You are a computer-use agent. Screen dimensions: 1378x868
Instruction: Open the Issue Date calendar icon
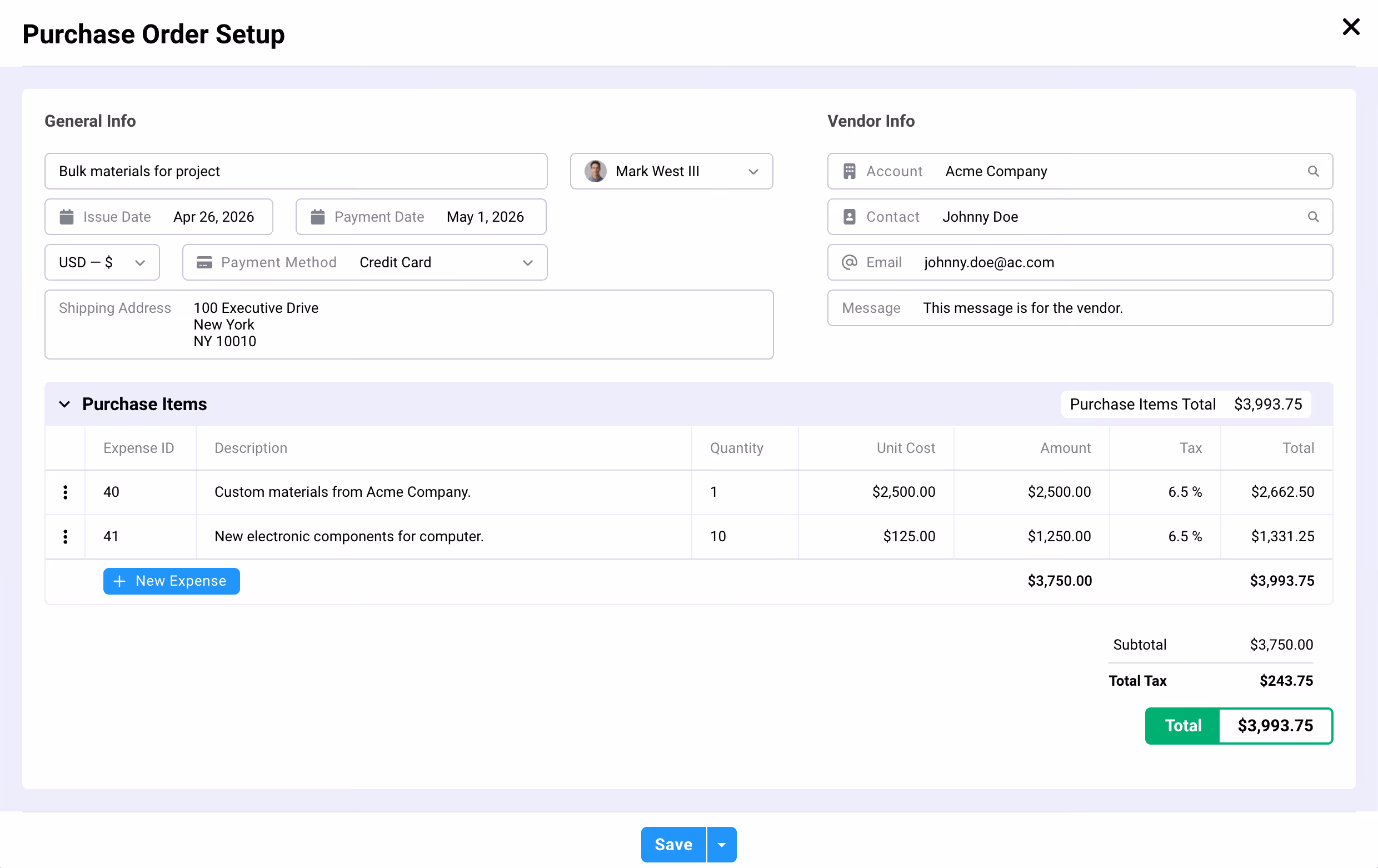coord(66,217)
